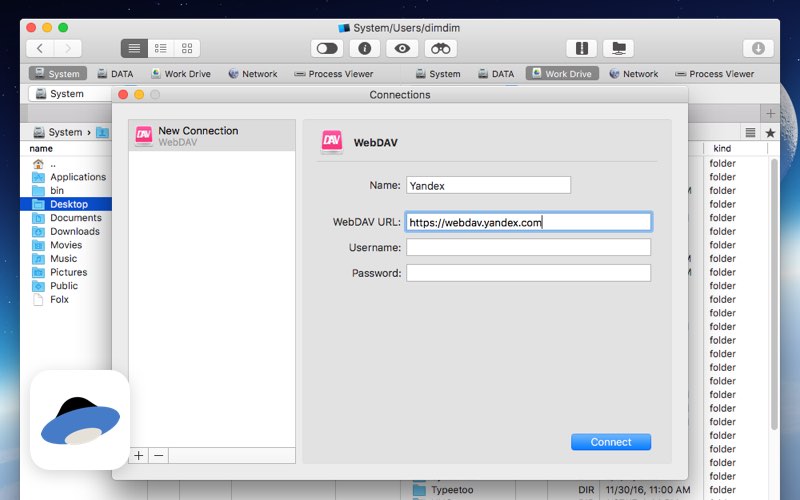Select Work Drive in left panel bar
The image size is (800, 500).
[181, 73]
